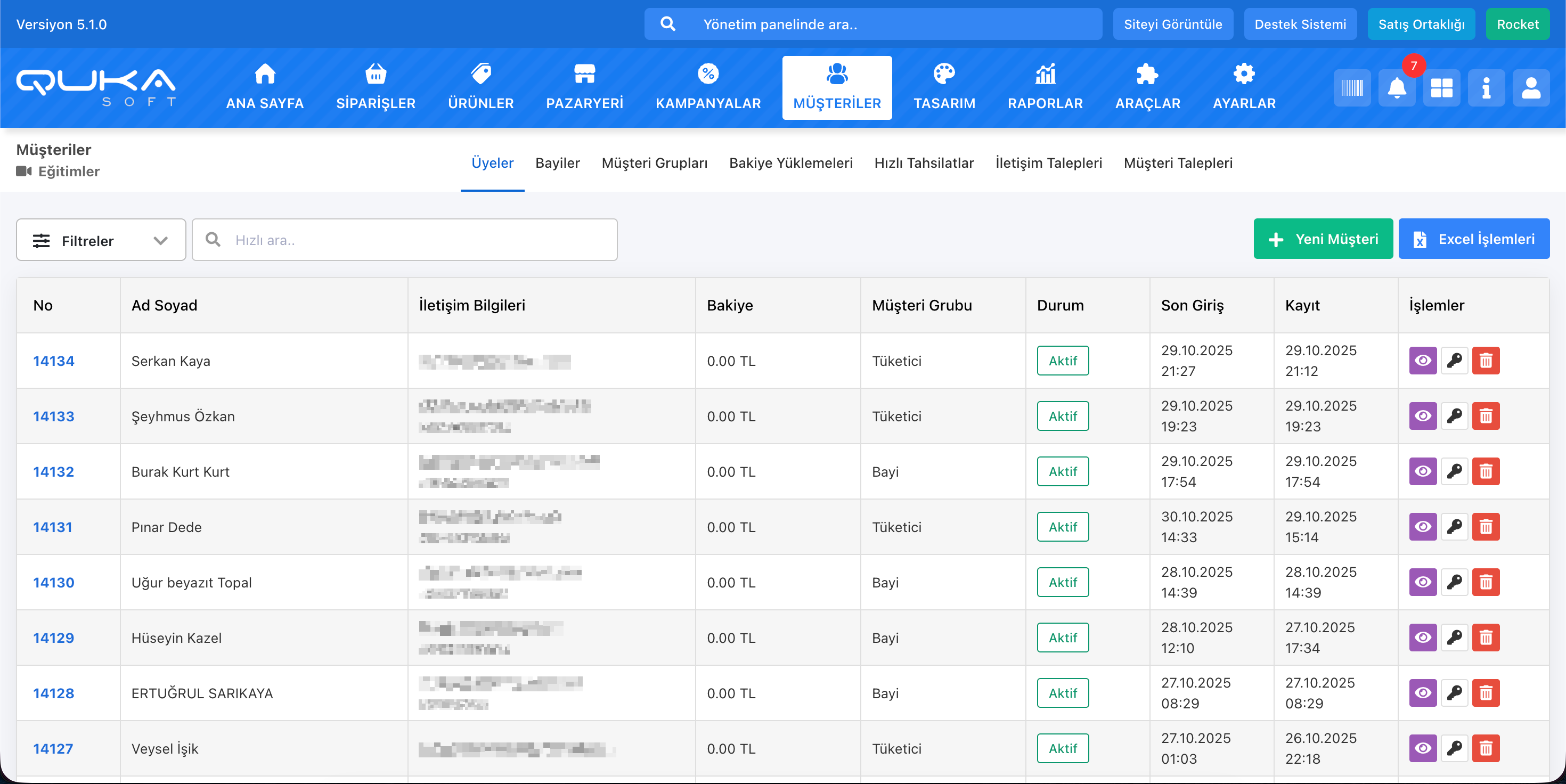Click key icon for Serkan Kaya

tap(1454, 361)
